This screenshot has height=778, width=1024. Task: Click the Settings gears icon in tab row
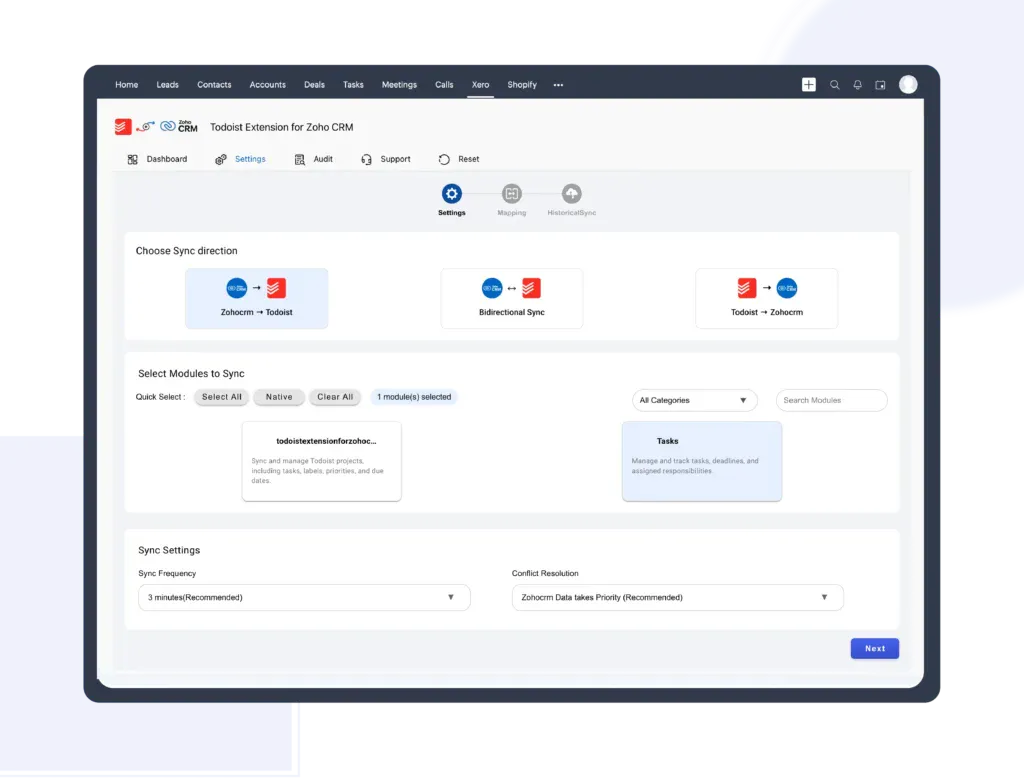(x=221, y=159)
